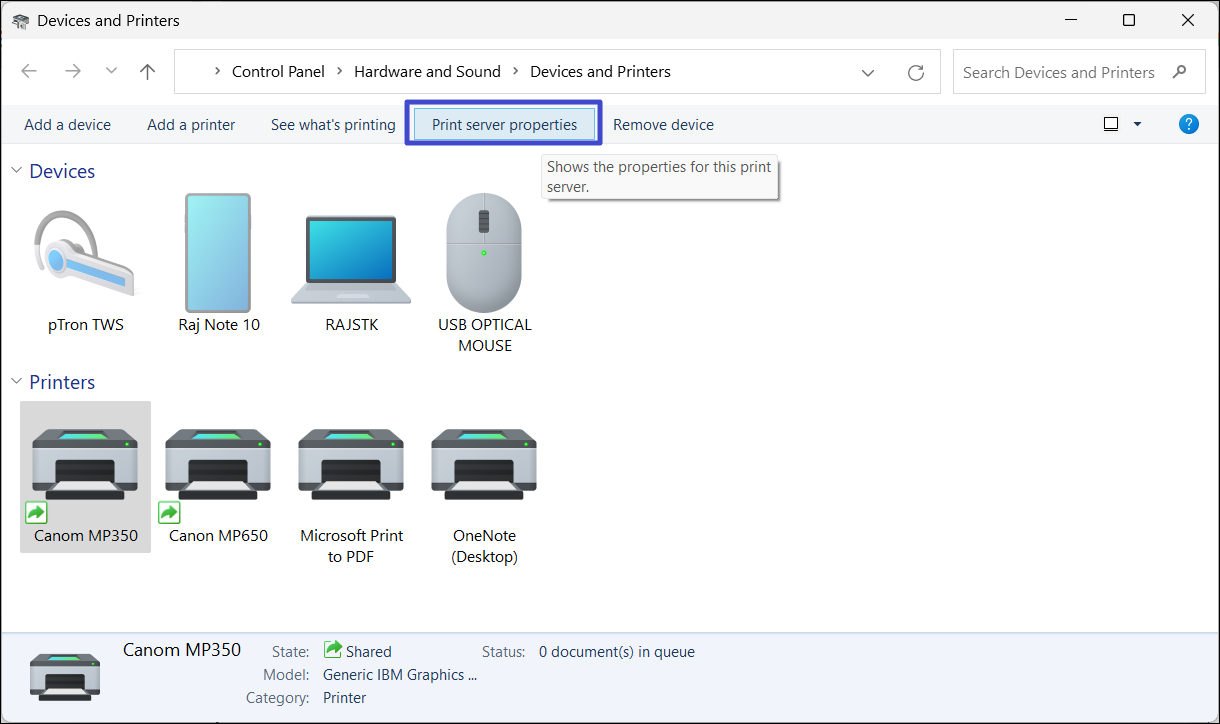Image resolution: width=1220 pixels, height=724 pixels.
Task: Select the pTron TWS headset device icon
Action: pos(85,255)
